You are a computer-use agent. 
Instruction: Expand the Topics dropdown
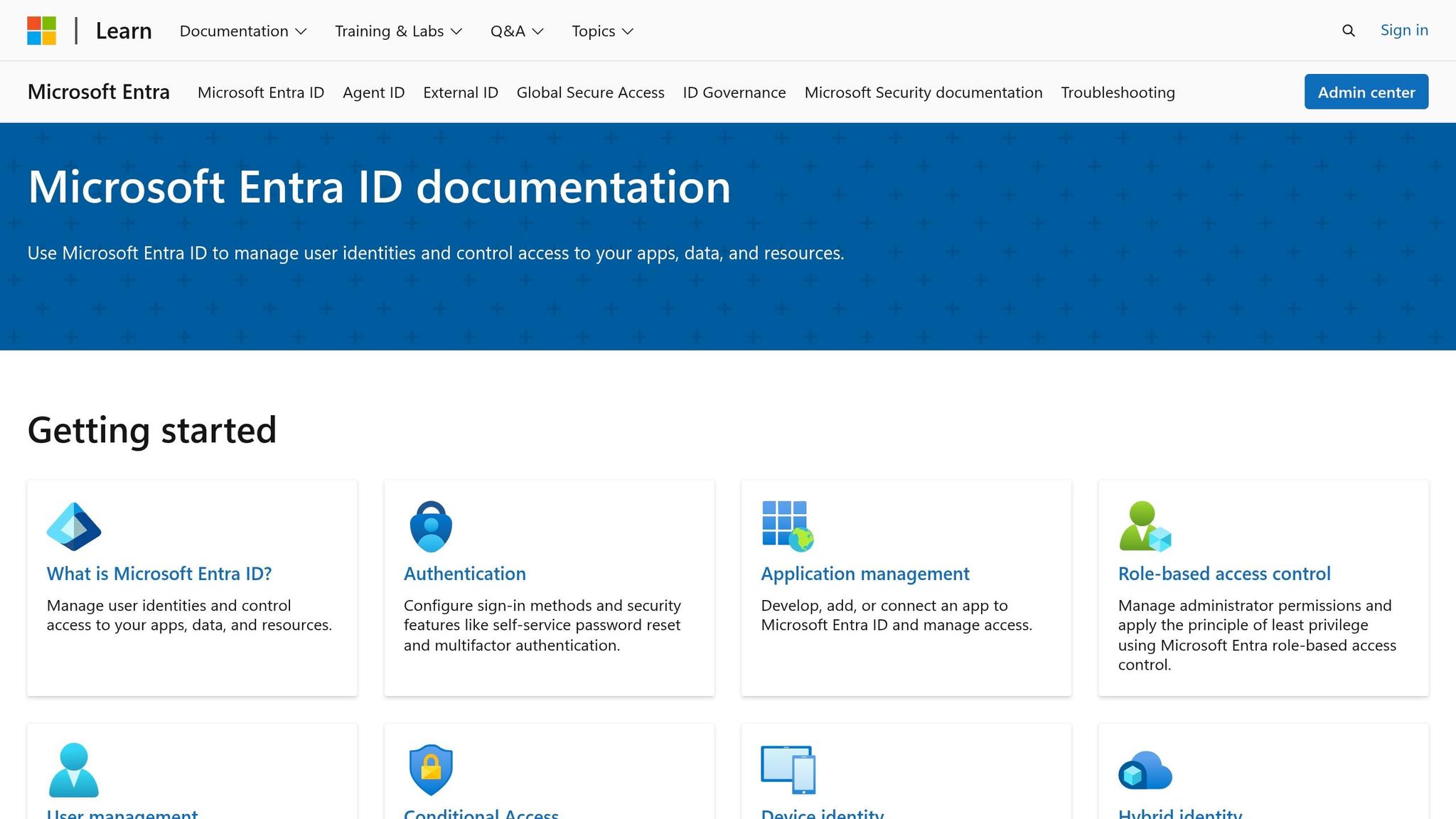602,31
